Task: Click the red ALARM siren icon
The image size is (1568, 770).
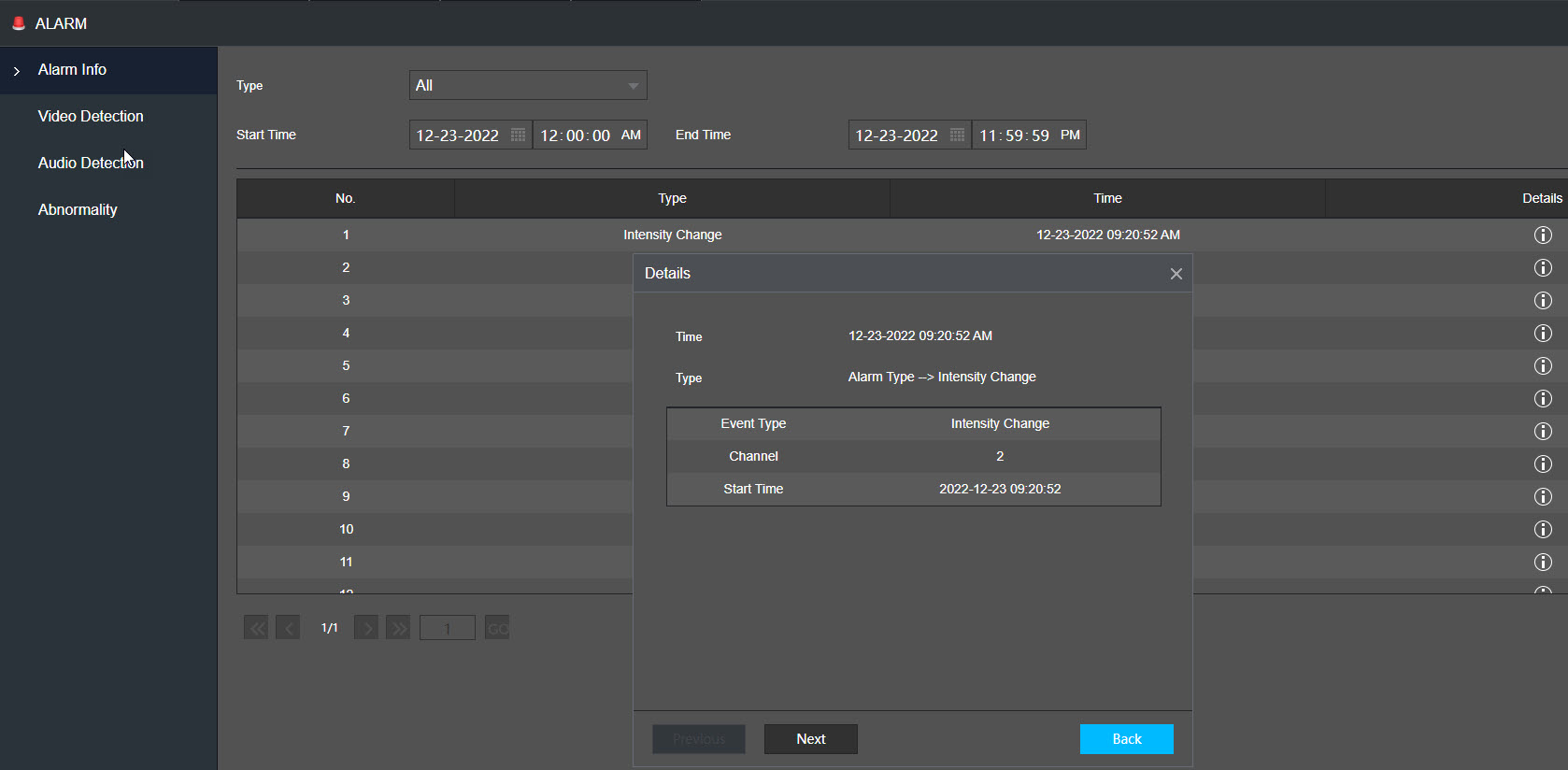Action: coord(19,23)
